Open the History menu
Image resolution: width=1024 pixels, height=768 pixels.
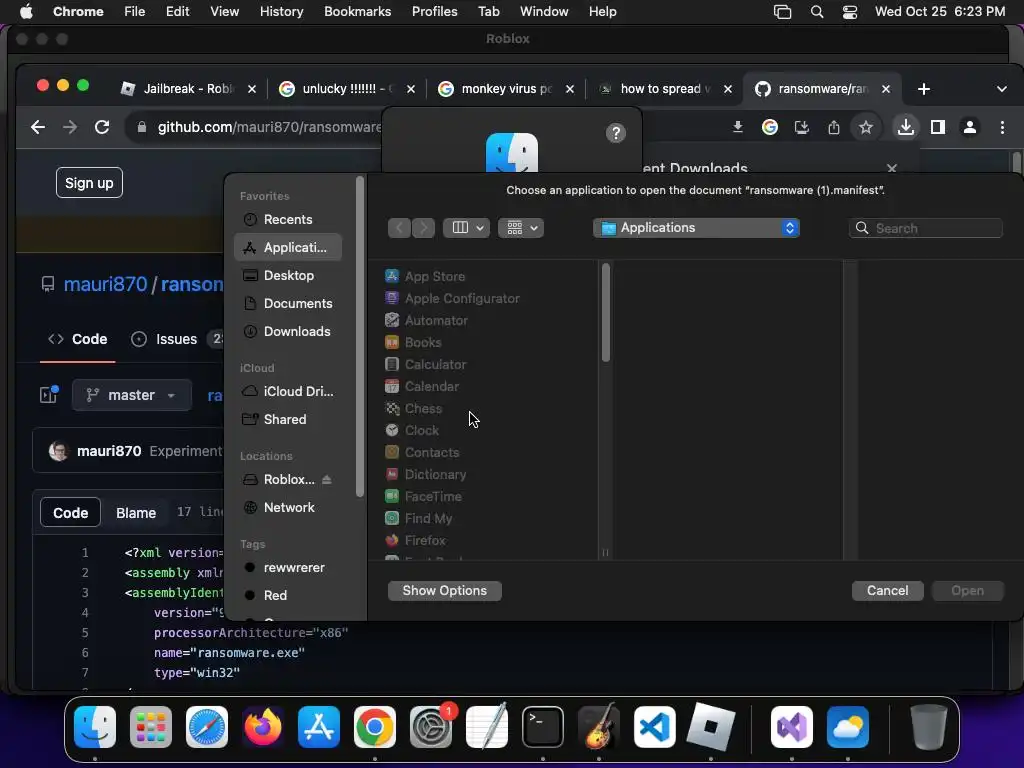281,12
